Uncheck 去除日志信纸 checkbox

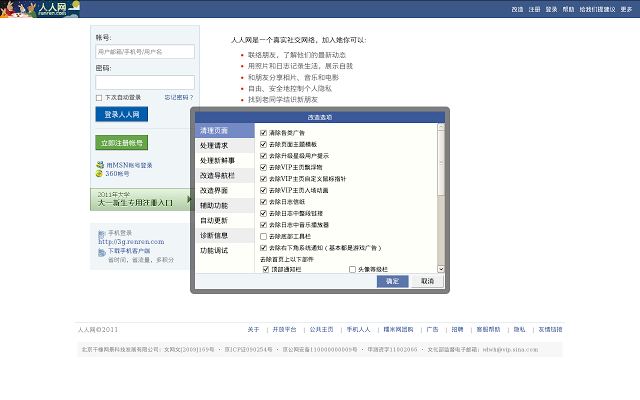(263, 202)
